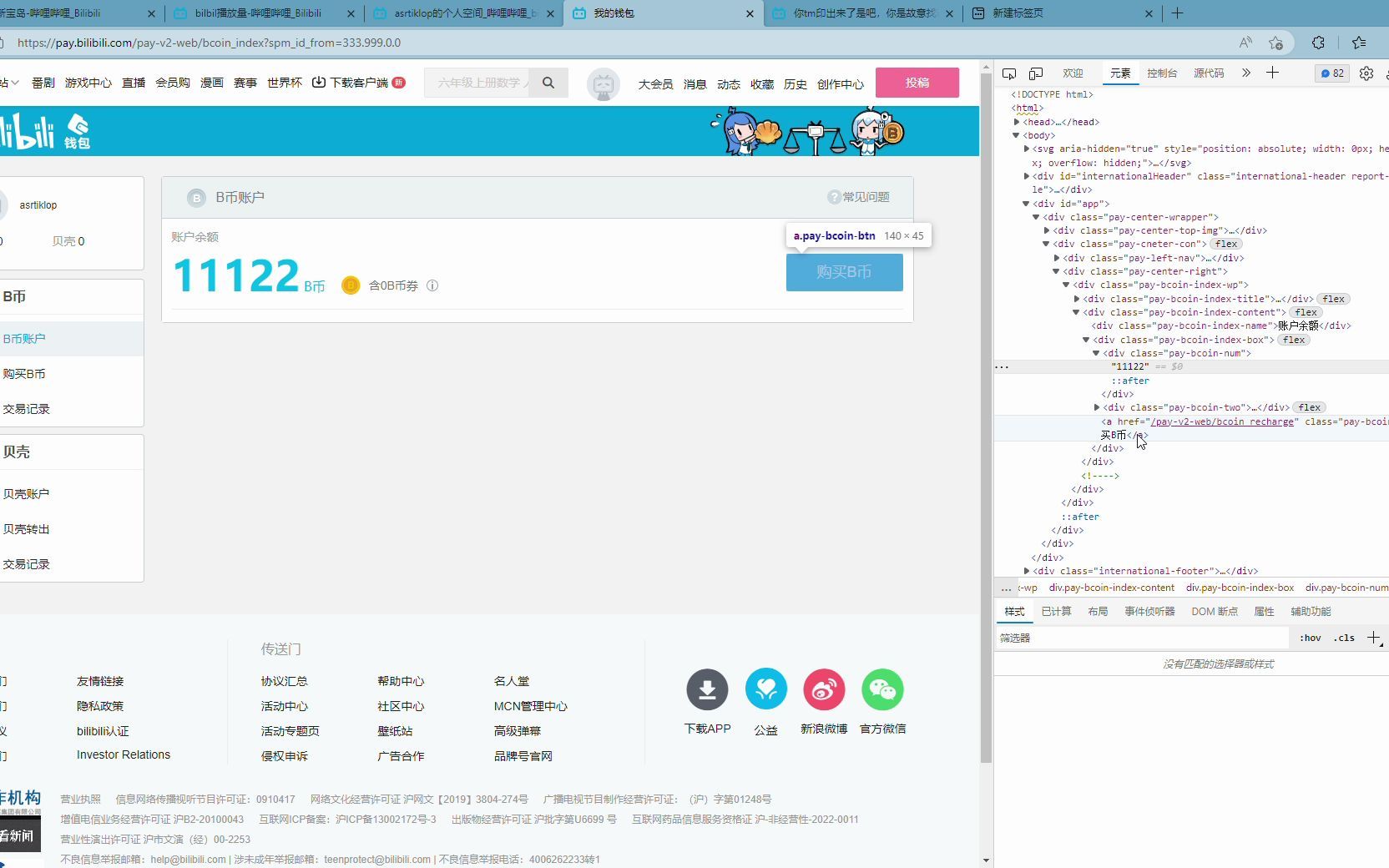Viewport: 1389px width, 868px height.
Task: Open the 常见问题 help link
Action: 858,197
